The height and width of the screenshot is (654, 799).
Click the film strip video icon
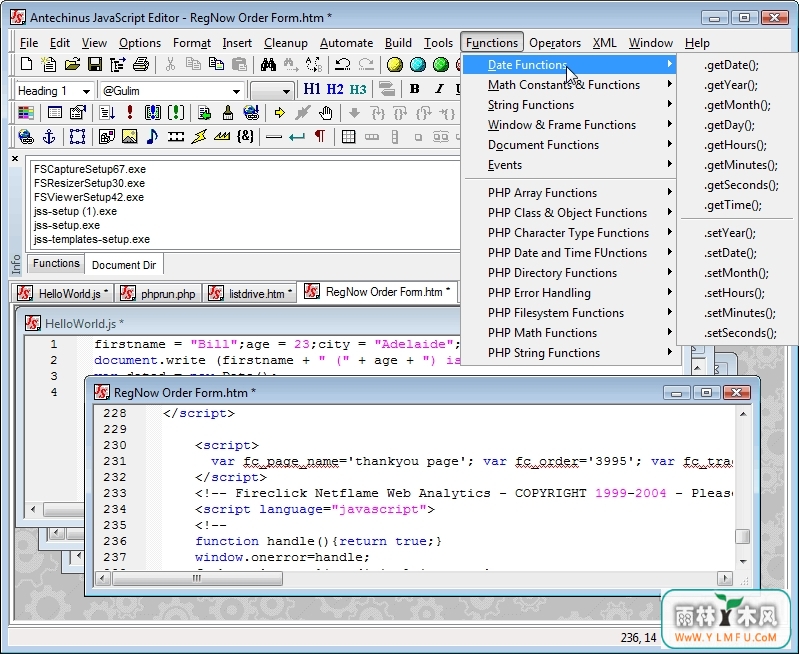tap(176, 137)
